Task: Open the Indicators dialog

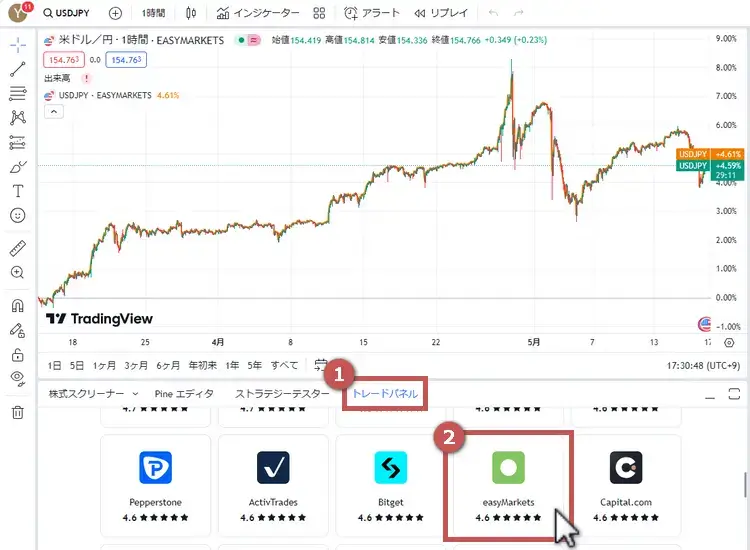Action: (x=258, y=13)
